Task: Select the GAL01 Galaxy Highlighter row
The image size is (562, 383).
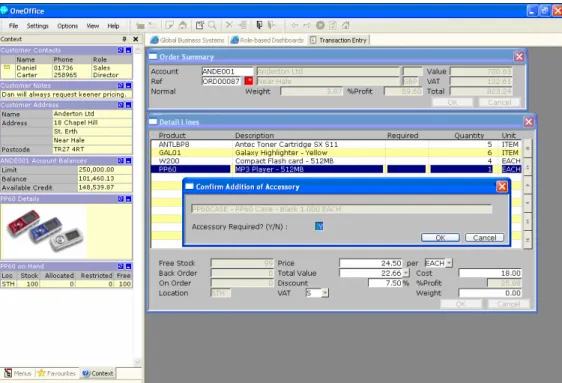Action: (336, 153)
